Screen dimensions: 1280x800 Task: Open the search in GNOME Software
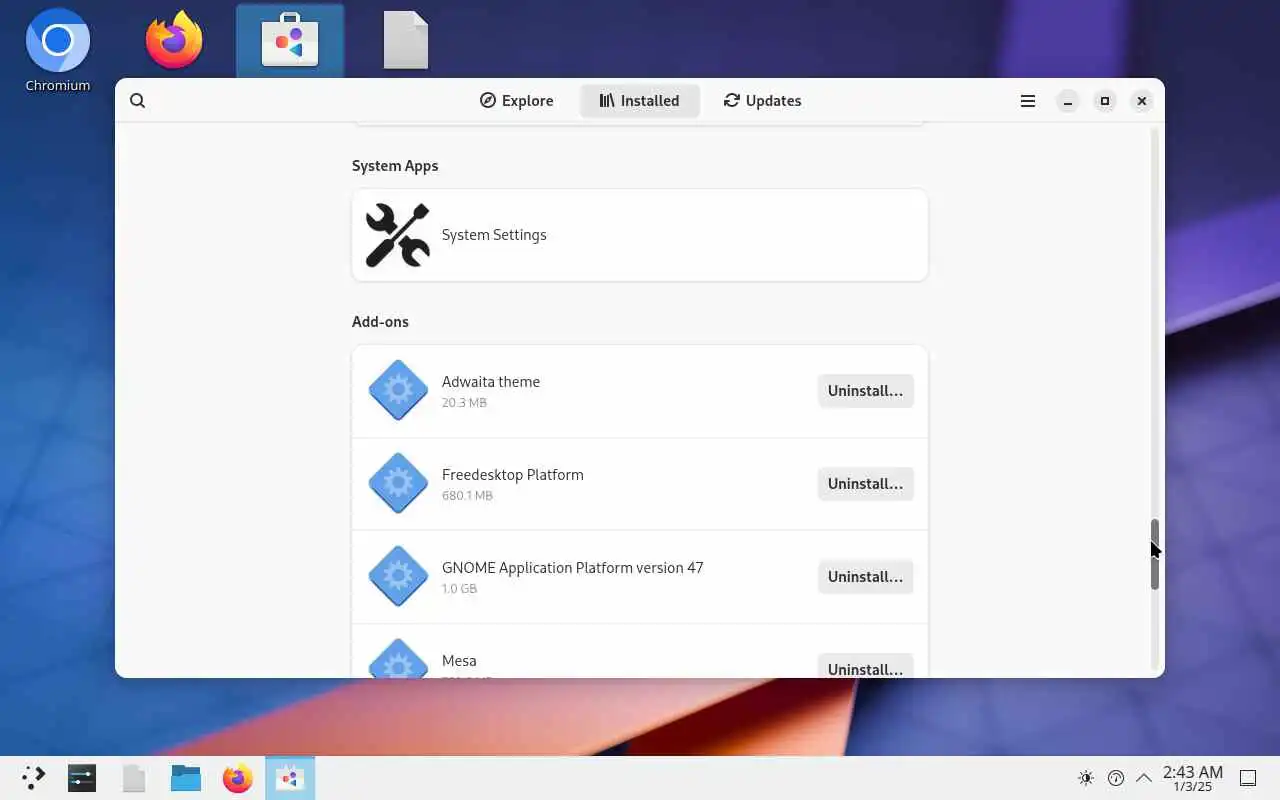pyautogui.click(x=138, y=101)
